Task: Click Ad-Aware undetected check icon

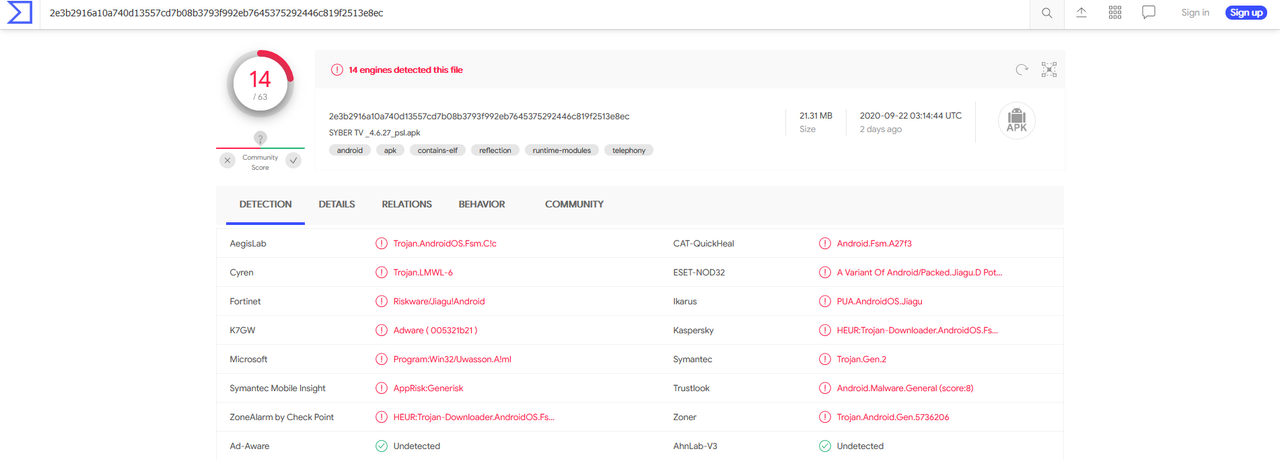Action: [x=381, y=446]
